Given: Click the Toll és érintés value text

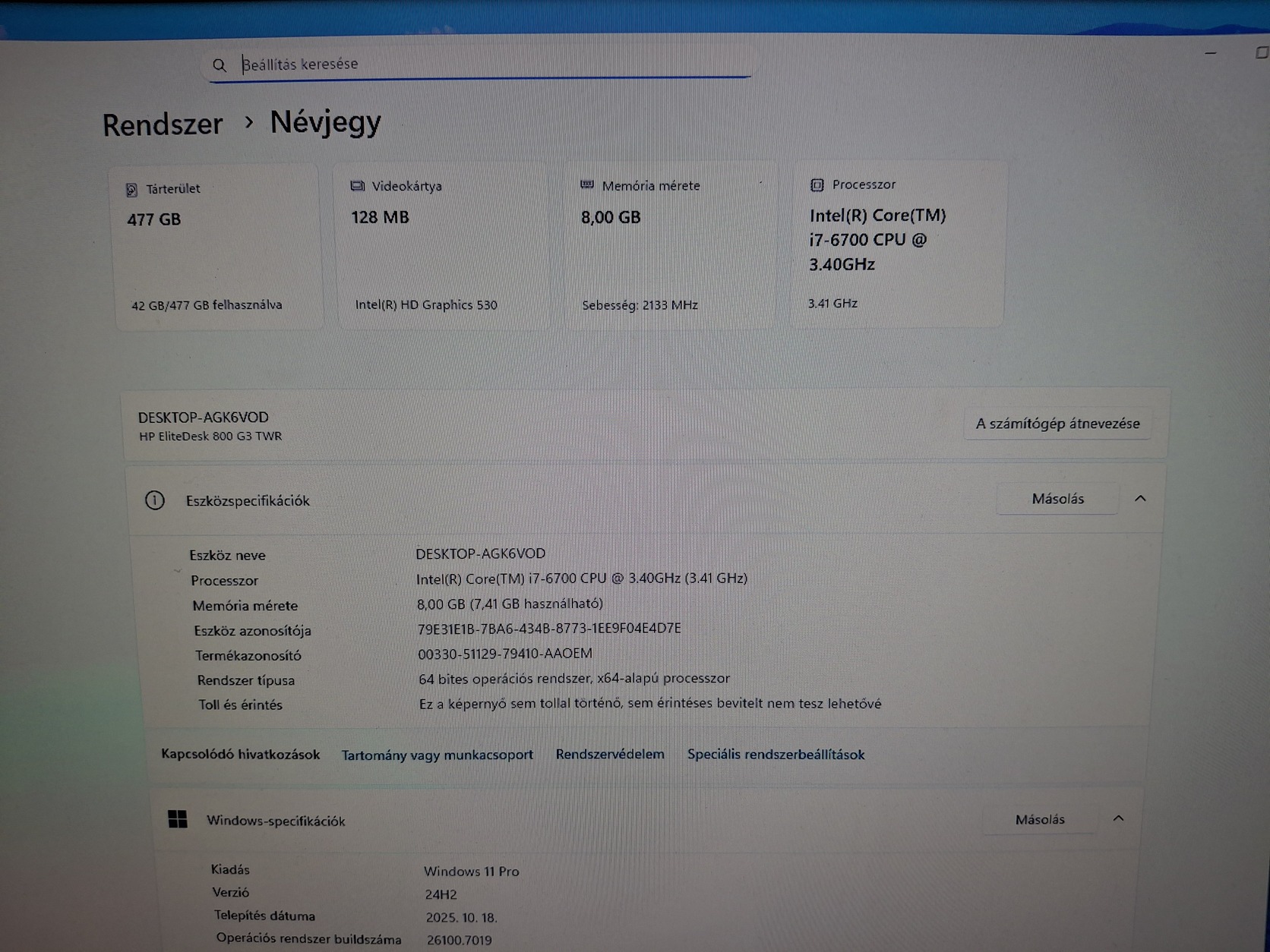Looking at the screenshot, I should click(650, 704).
